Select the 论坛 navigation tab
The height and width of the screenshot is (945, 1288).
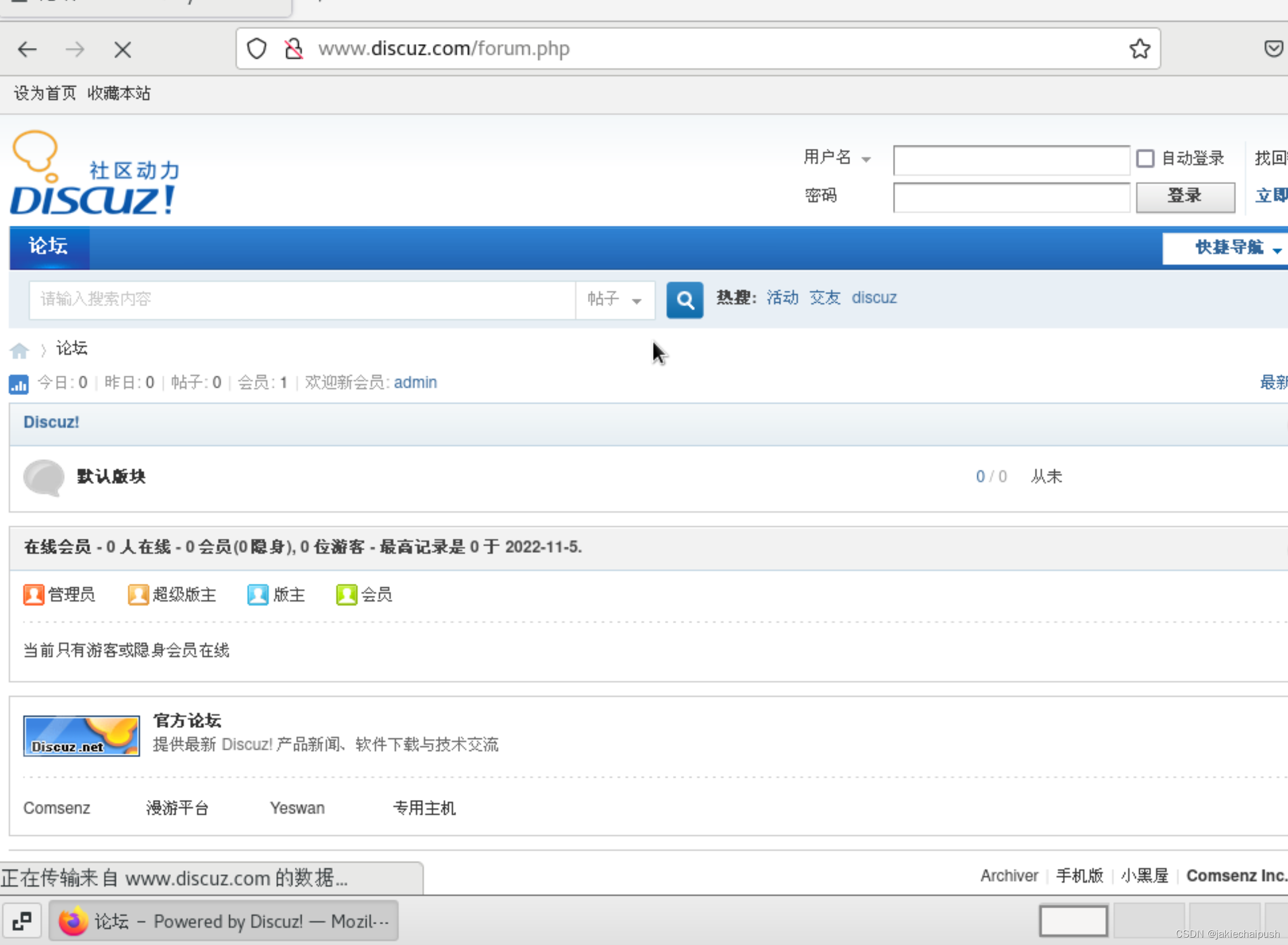click(49, 247)
